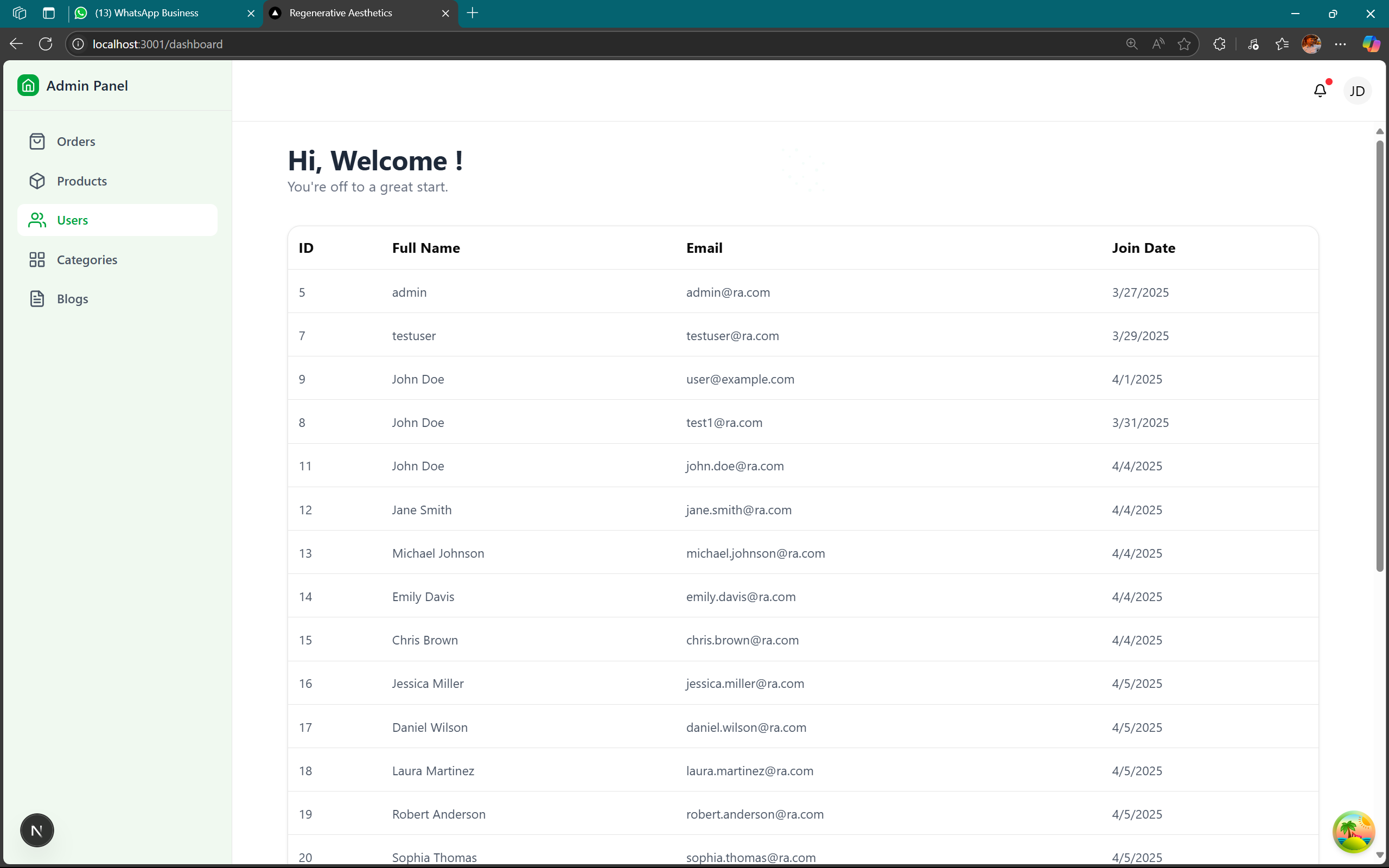Open the Copilot icon in toolbar
This screenshot has width=1389, height=868.
(x=1371, y=44)
